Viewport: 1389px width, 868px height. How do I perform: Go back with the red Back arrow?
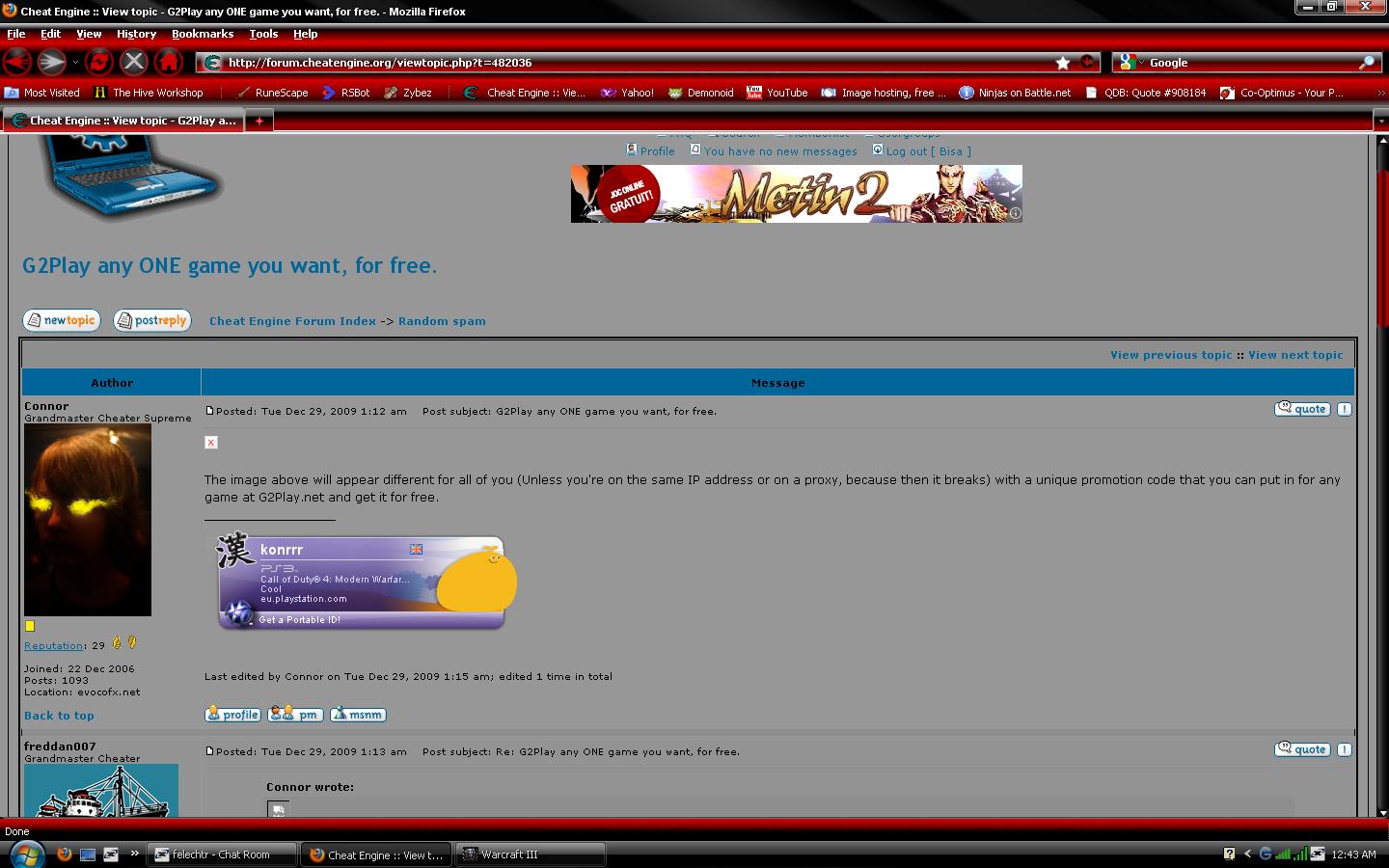tap(17, 63)
